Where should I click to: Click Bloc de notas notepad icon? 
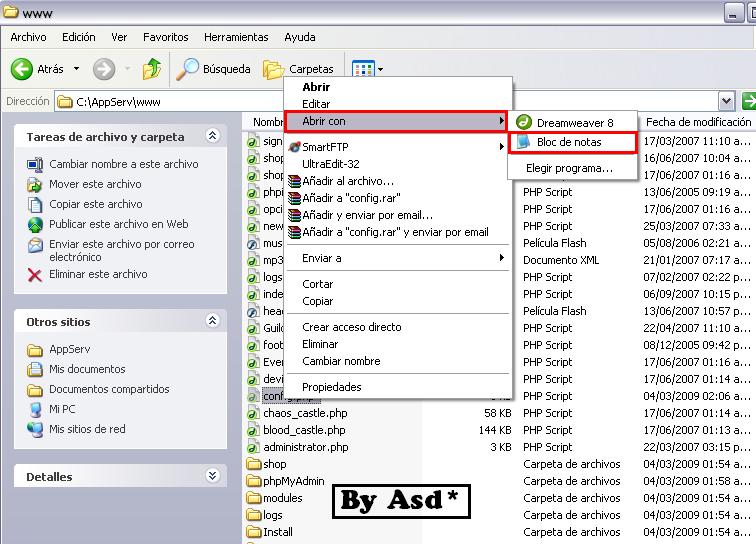tap(523, 142)
